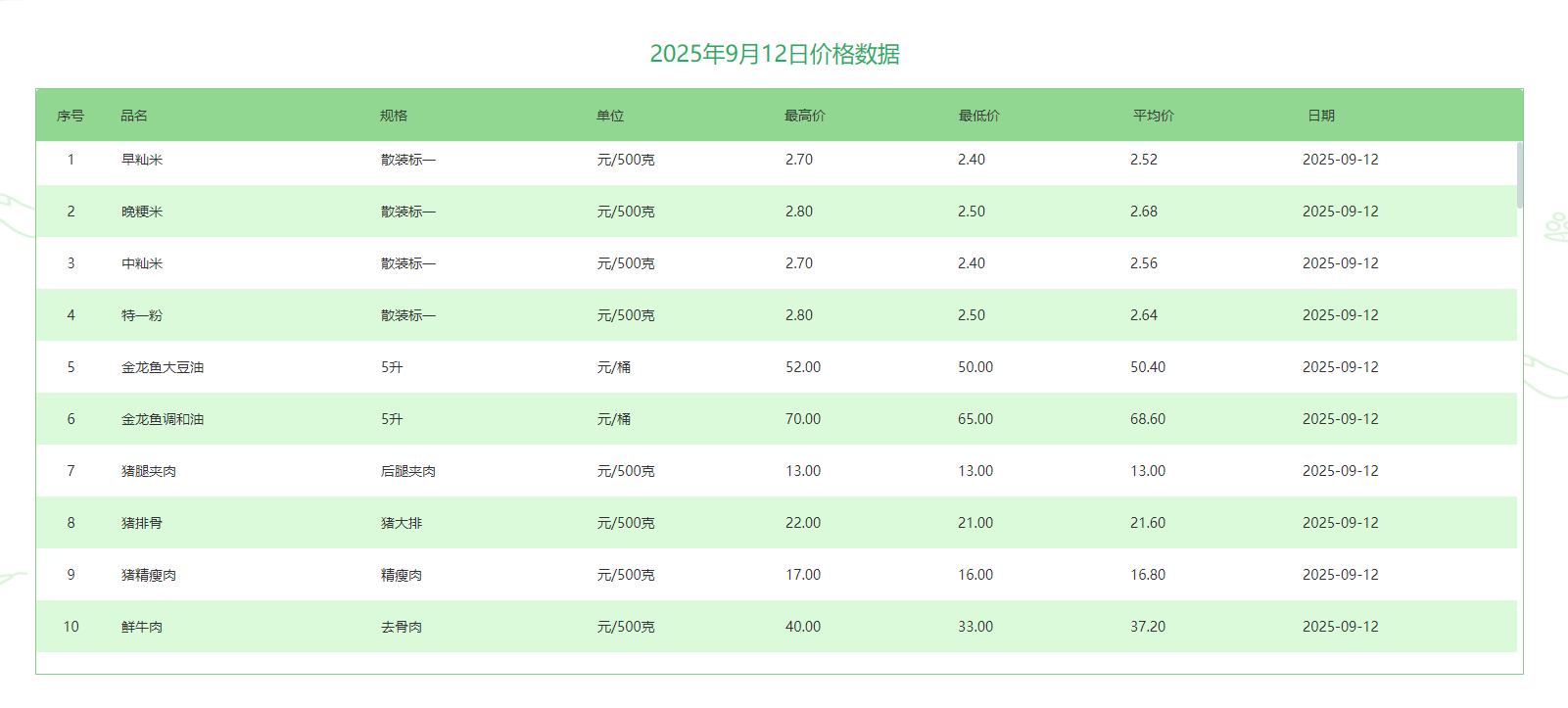Click the highest price 40.00 cell
This screenshot has height=708, width=1568.
point(803,627)
